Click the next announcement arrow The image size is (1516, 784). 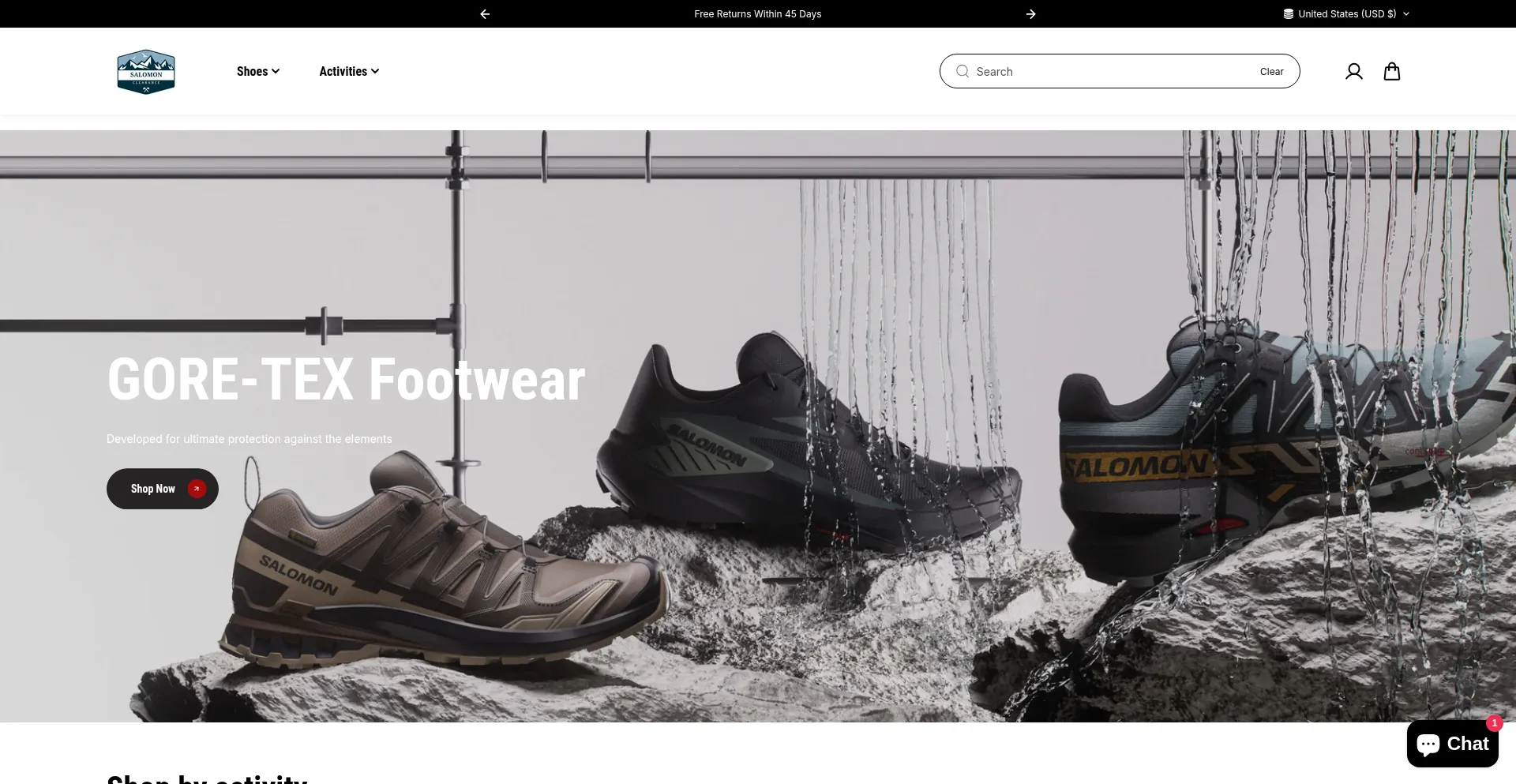coord(1031,13)
